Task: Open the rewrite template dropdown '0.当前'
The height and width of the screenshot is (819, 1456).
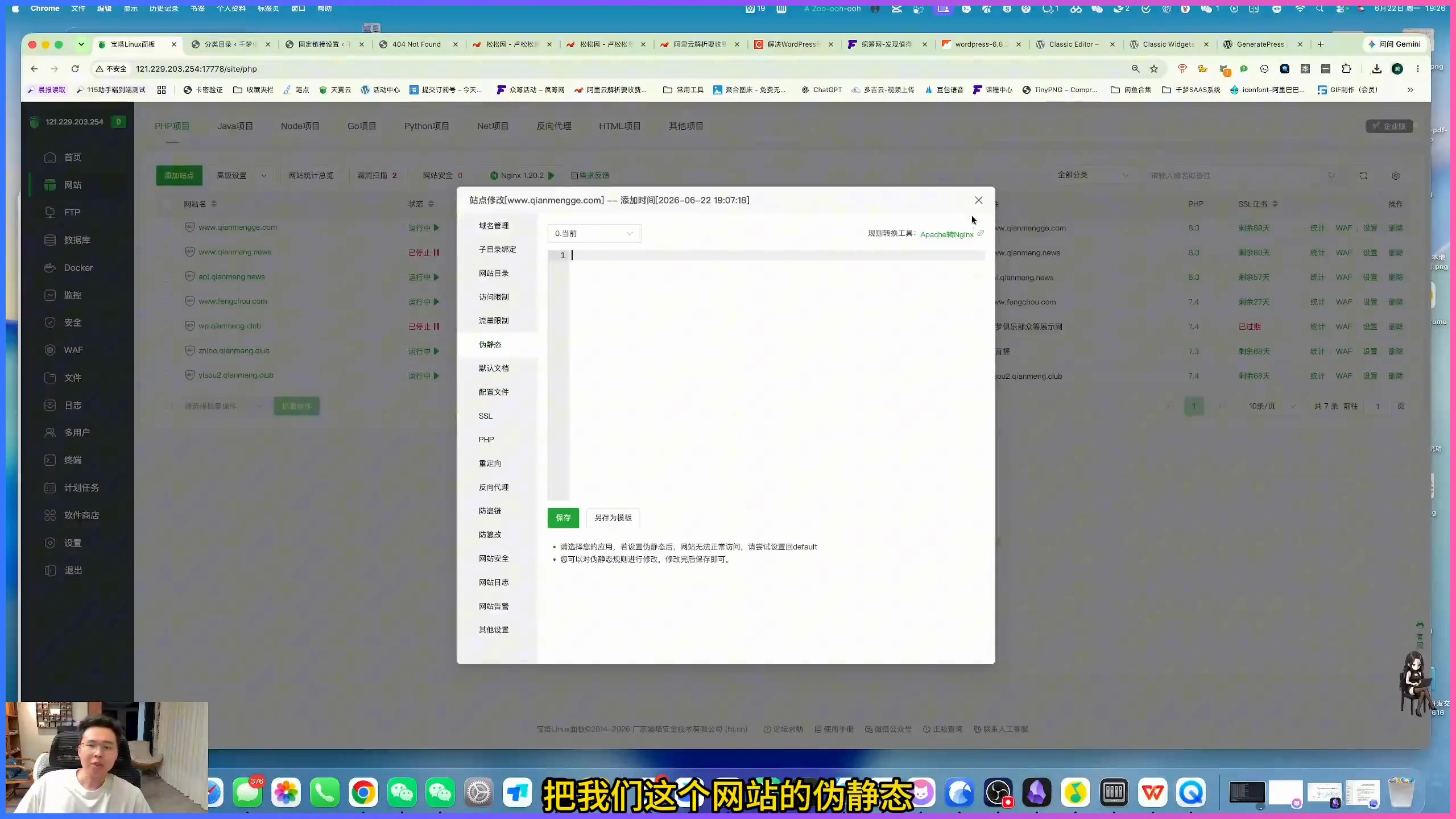Action: 594,233
